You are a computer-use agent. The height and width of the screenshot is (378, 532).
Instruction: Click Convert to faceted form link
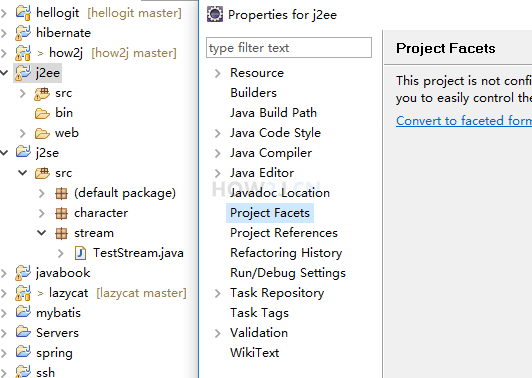click(464, 121)
